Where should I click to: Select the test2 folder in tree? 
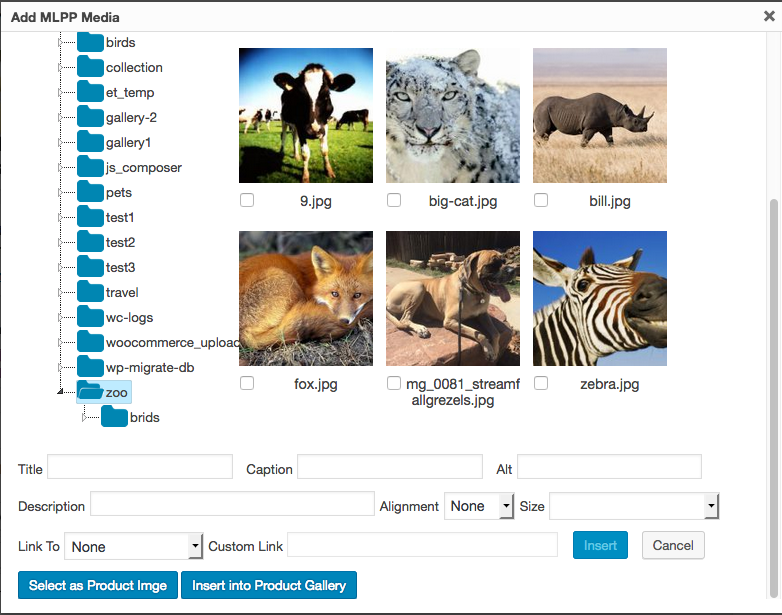pos(120,242)
